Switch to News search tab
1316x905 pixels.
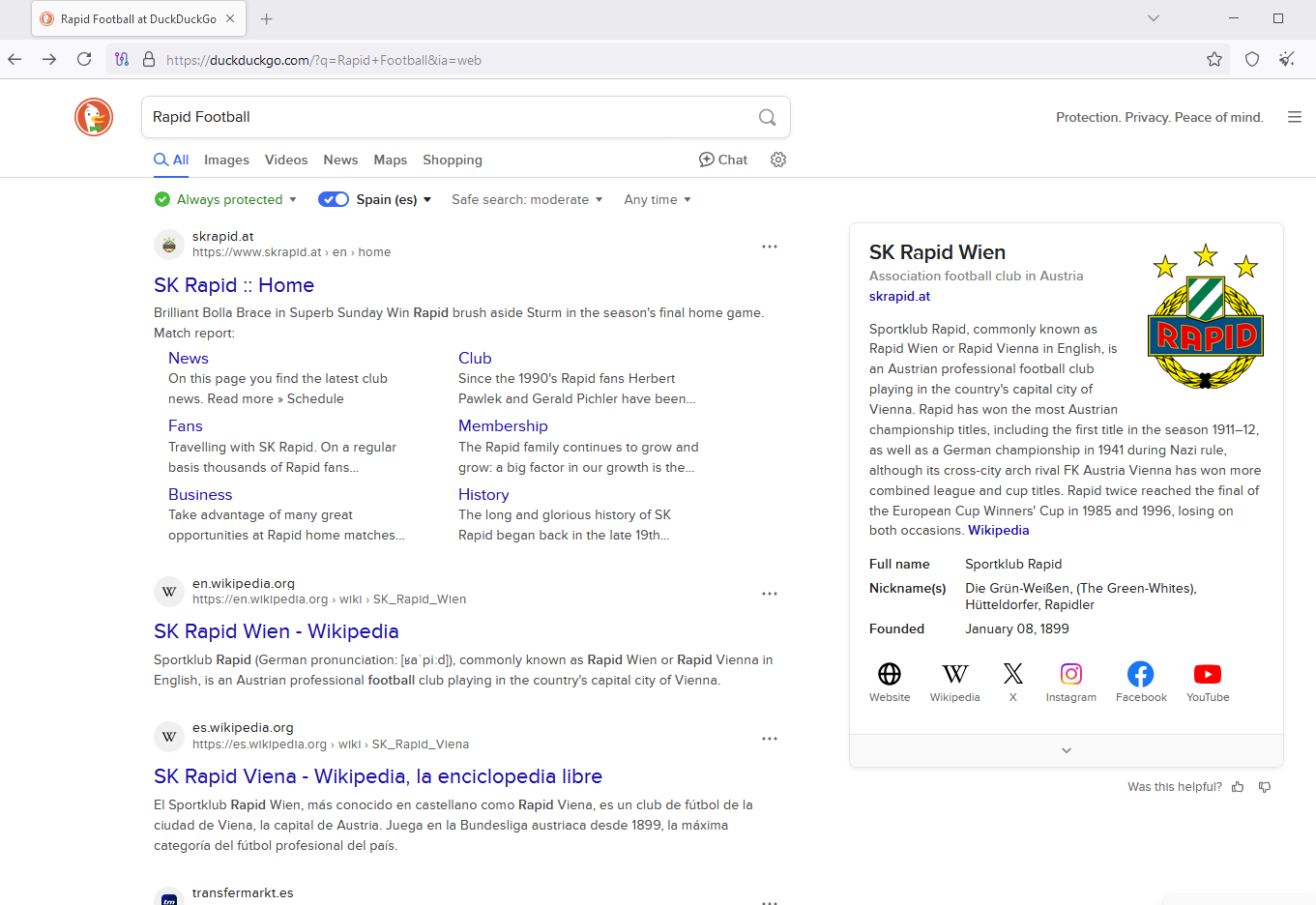pyautogui.click(x=340, y=160)
